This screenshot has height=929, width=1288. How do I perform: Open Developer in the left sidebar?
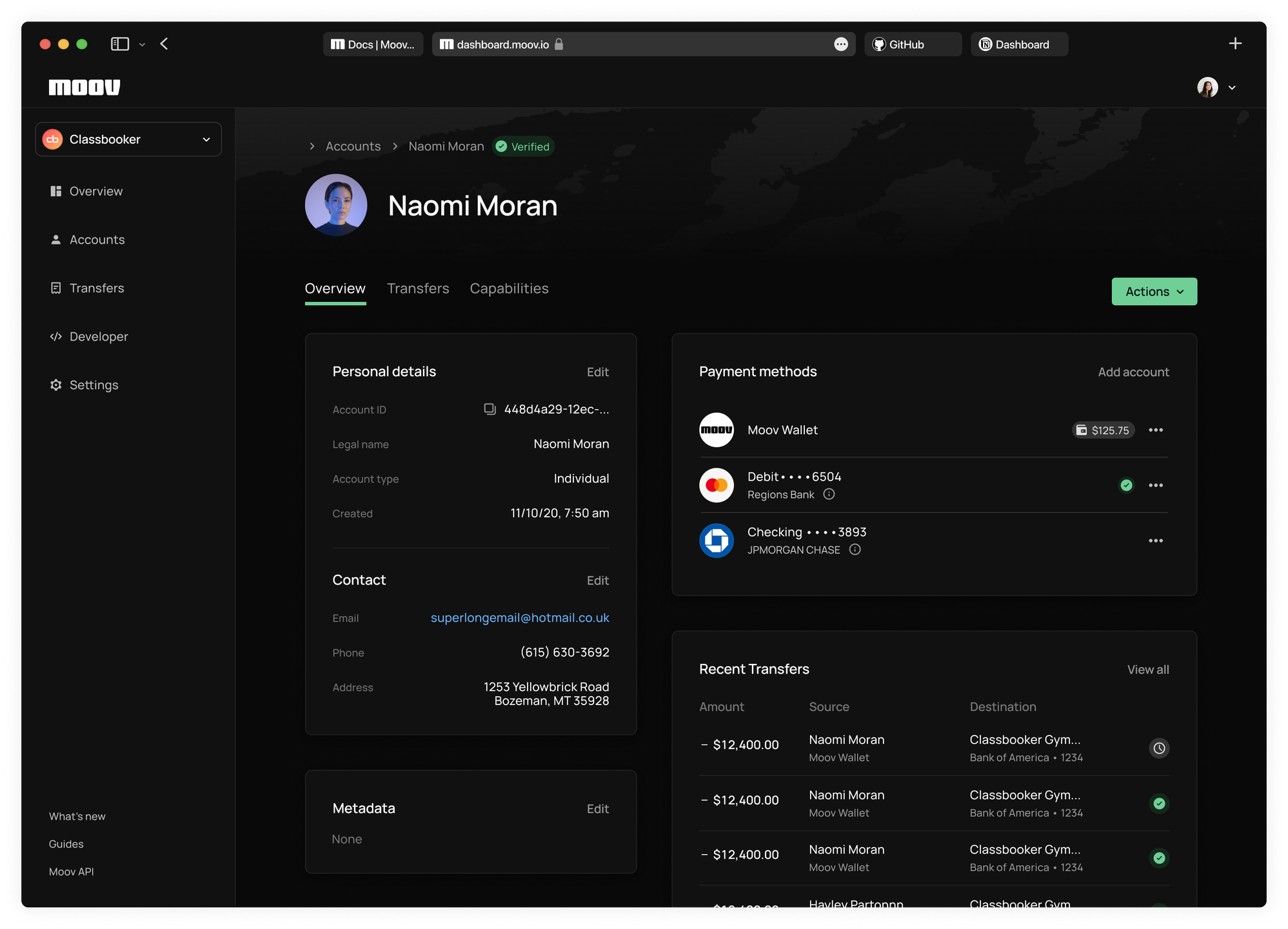tap(98, 337)
